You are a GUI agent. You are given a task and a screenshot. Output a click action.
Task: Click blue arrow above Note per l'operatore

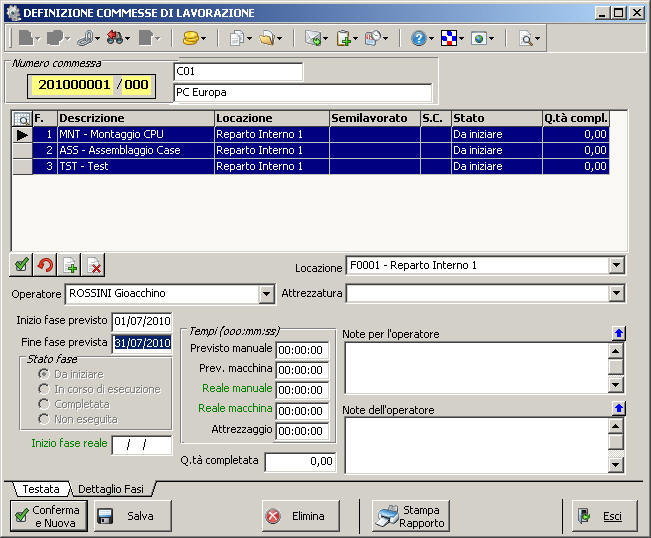click(617, 333)
